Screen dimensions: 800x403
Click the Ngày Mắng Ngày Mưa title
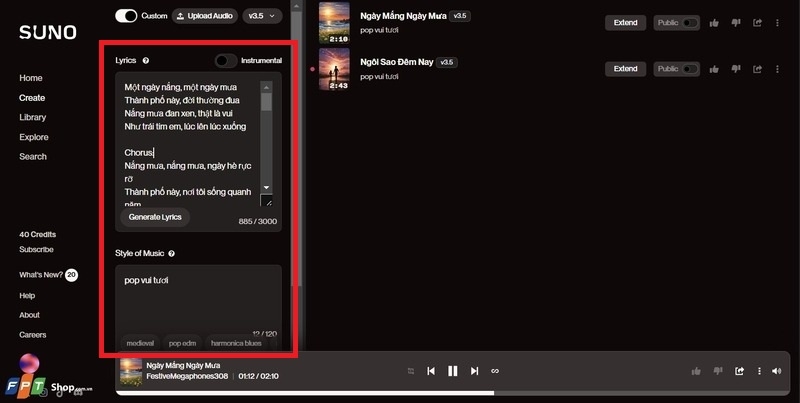coord(403,16)
